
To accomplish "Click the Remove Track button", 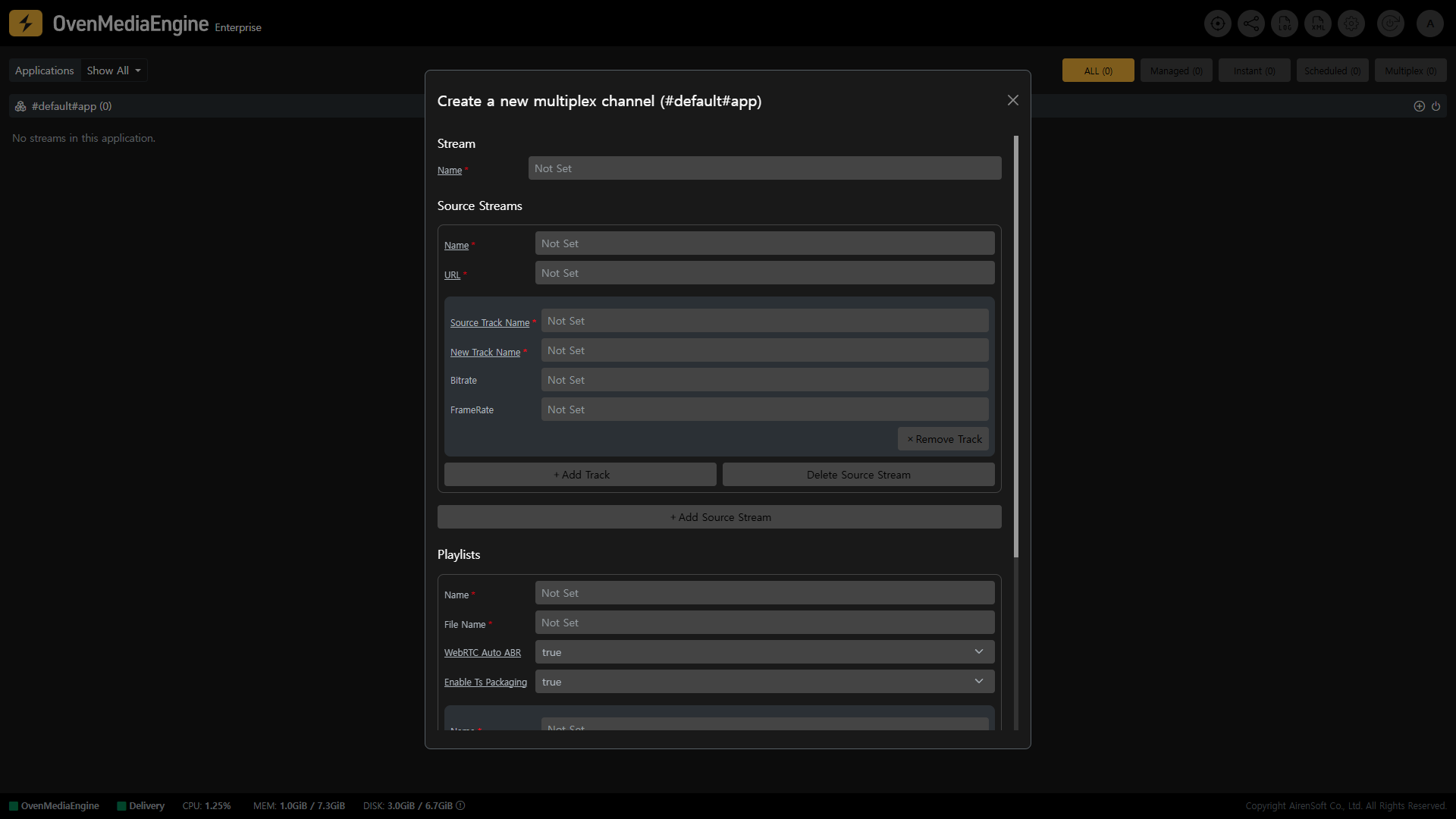I will point(943,439).
